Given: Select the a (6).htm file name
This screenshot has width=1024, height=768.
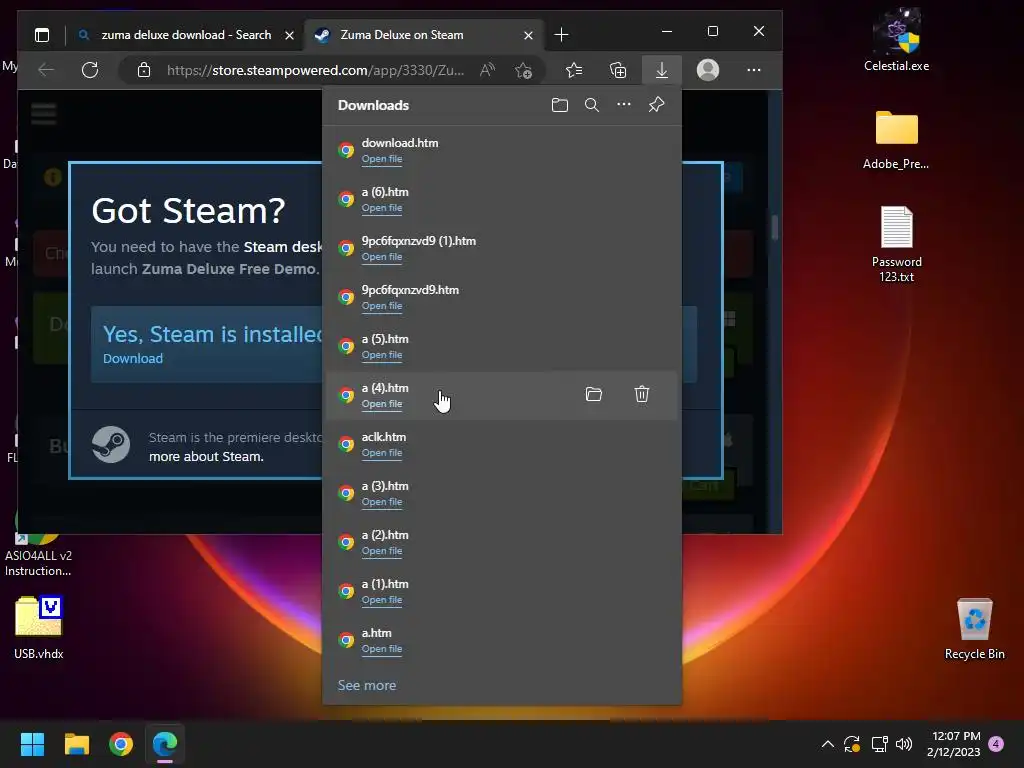Looking at the screenshot, I should (x=385, y=191).
